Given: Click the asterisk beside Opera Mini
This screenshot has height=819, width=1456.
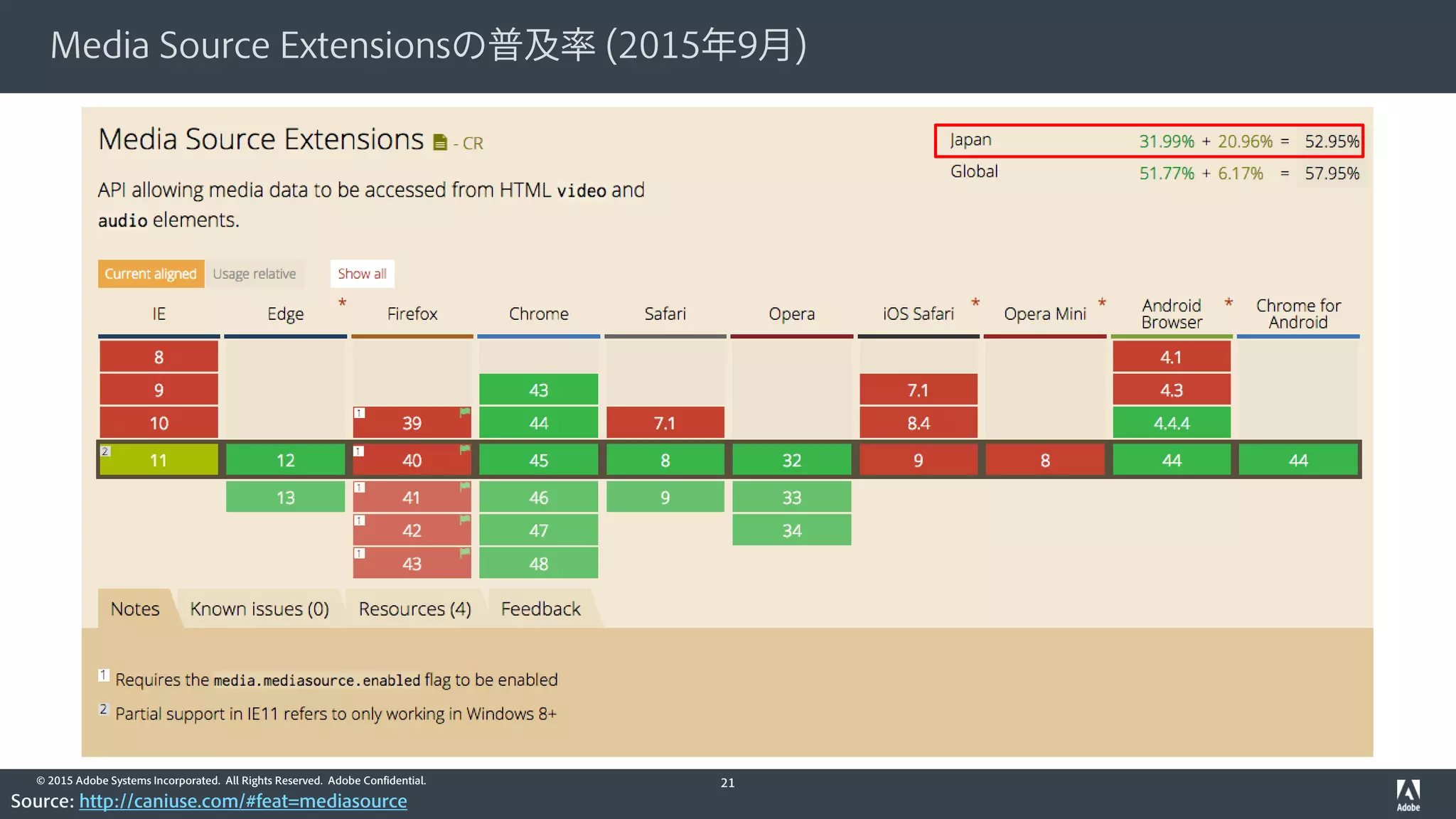Looking at the screenshot, I should pos(1102,303).
